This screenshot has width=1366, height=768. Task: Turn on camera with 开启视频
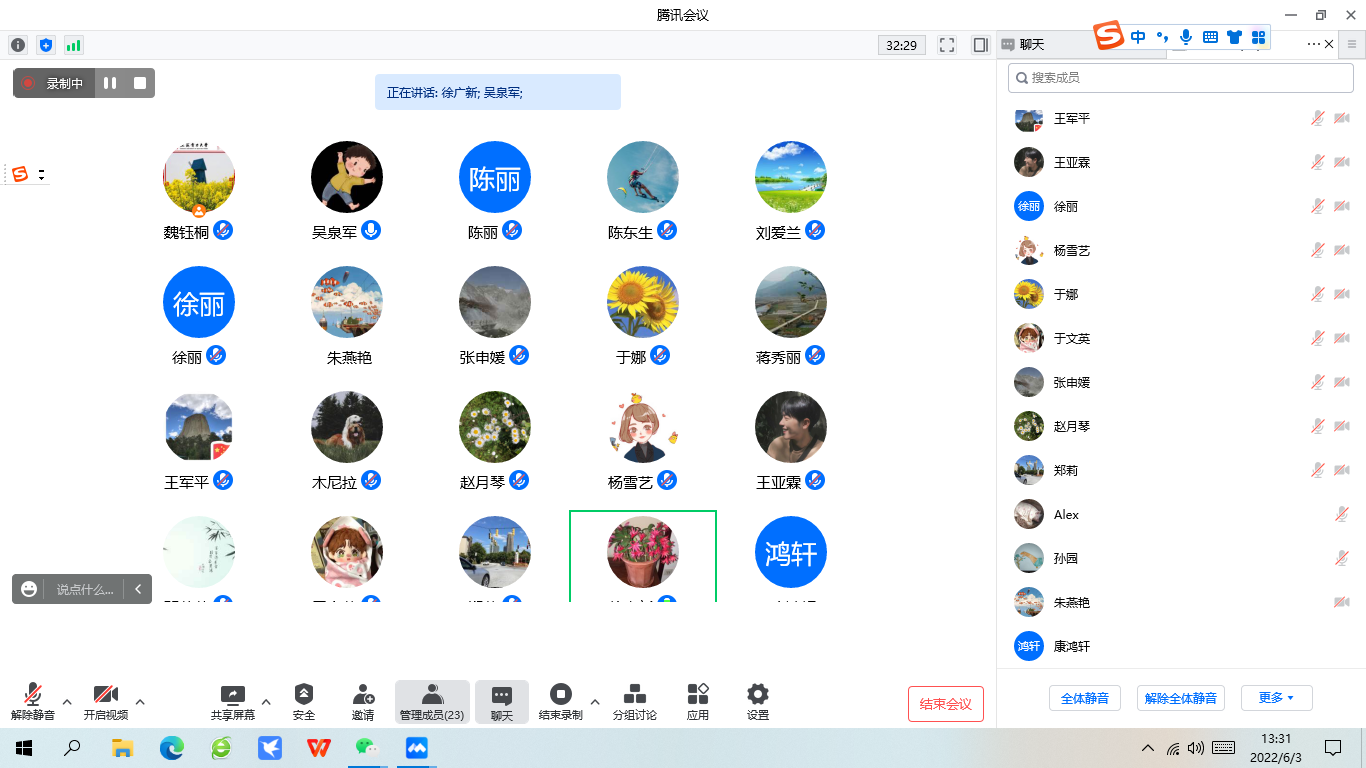point(106,700)
